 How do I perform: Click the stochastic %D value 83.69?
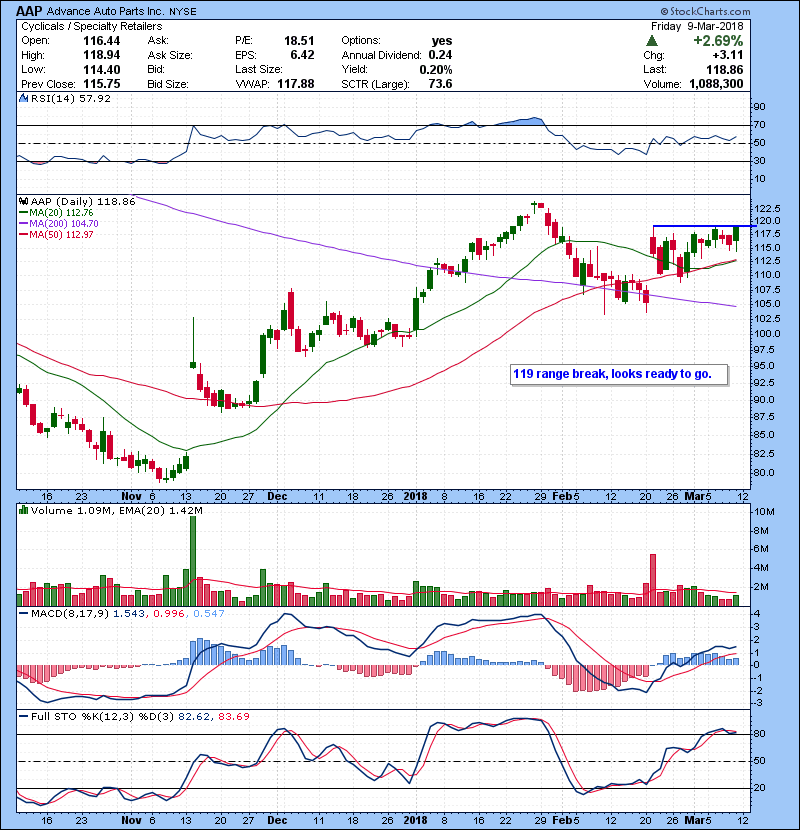233,717
